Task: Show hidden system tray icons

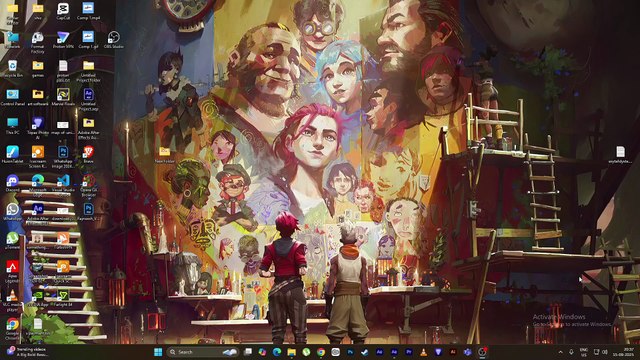Action: coord(560,352)
